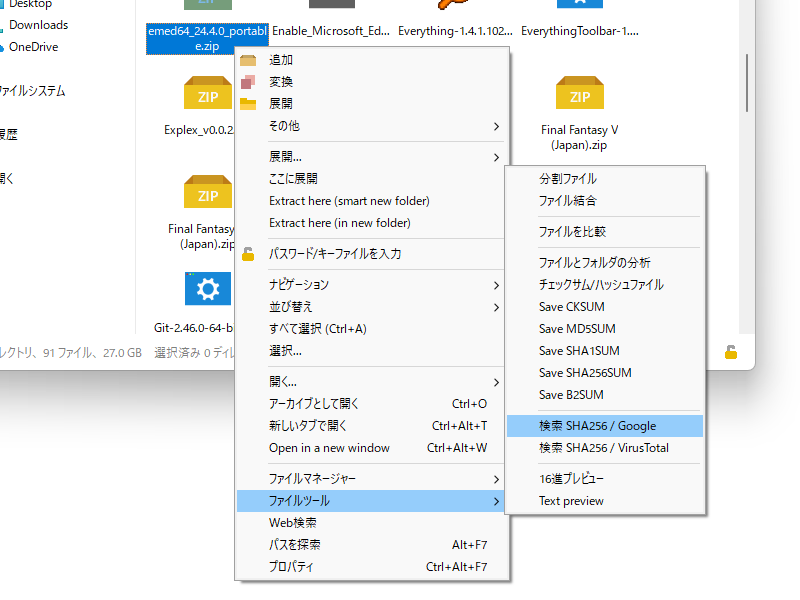
Task: Choose 検索 SHA256 / VirusTotal
Action: point(605,448)
